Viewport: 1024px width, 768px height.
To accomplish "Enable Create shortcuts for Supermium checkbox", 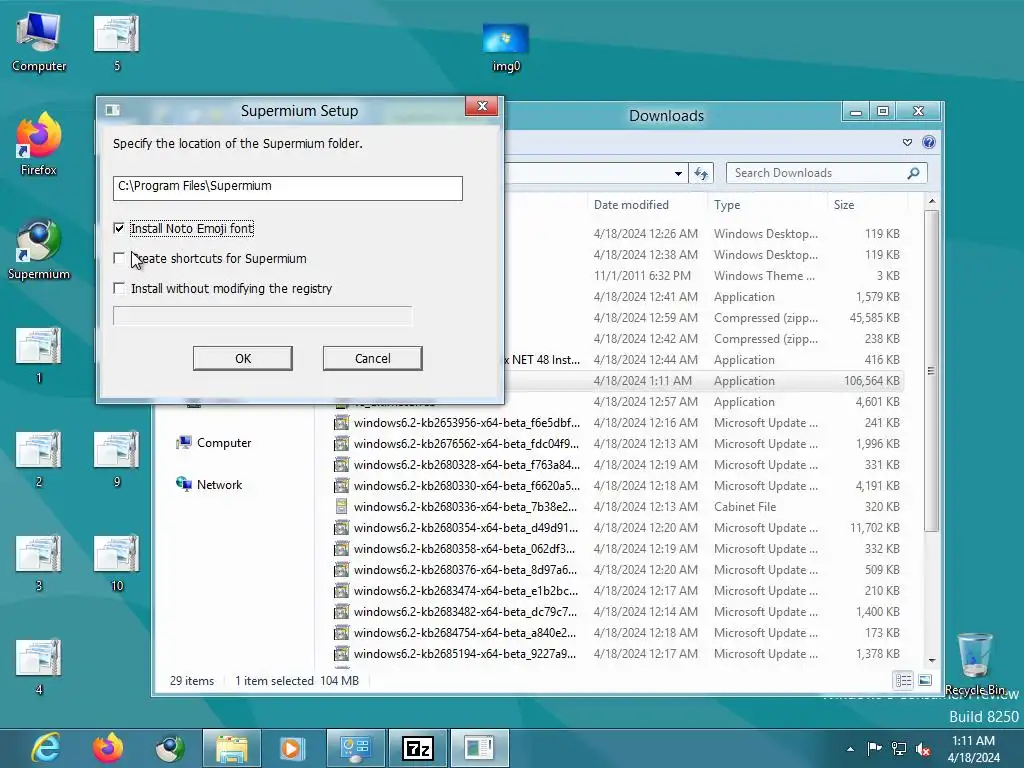I will pyautogui.click(x=119, y=258).
